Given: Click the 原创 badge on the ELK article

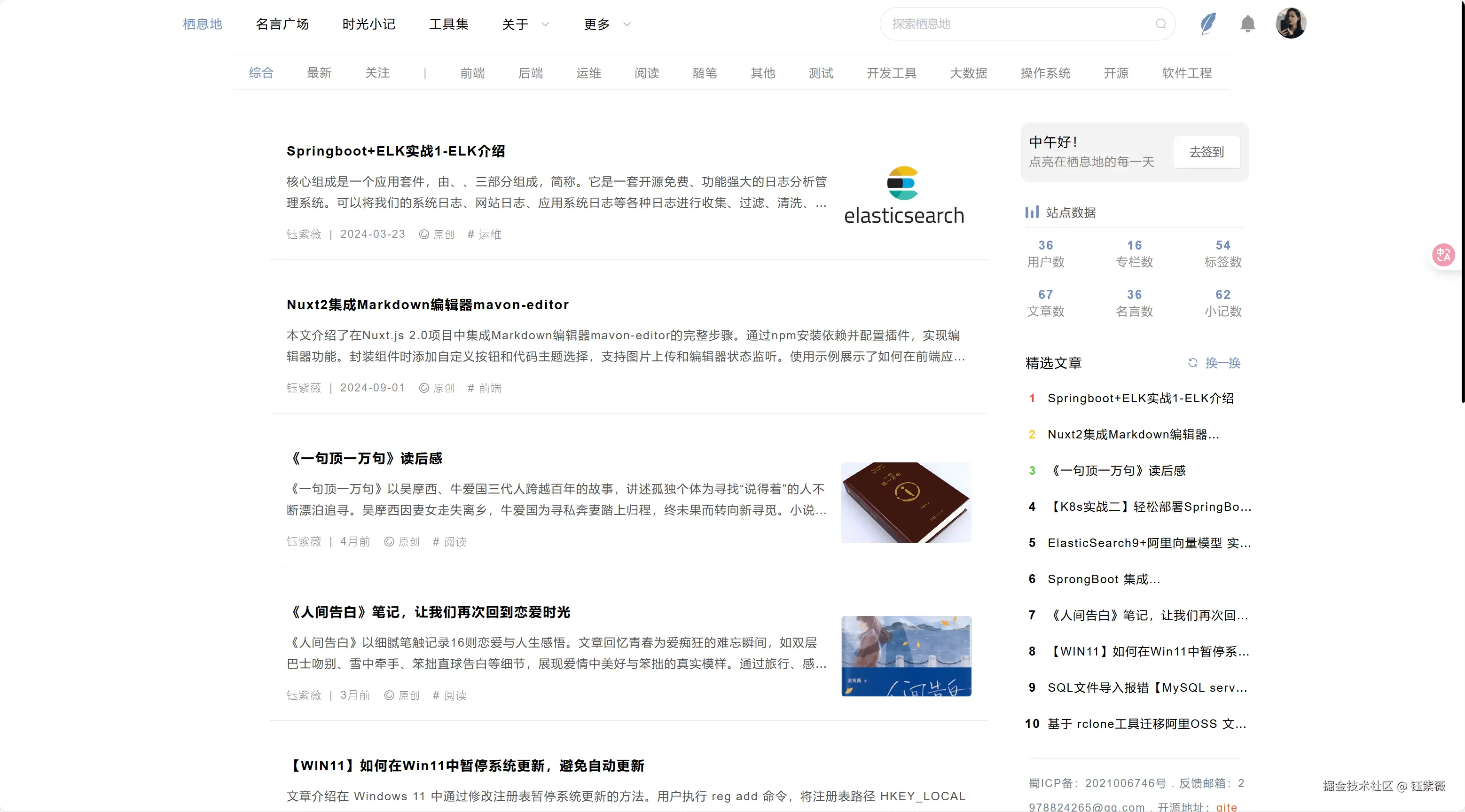Looking at the screenshot, I should click(x=436, y=234).
